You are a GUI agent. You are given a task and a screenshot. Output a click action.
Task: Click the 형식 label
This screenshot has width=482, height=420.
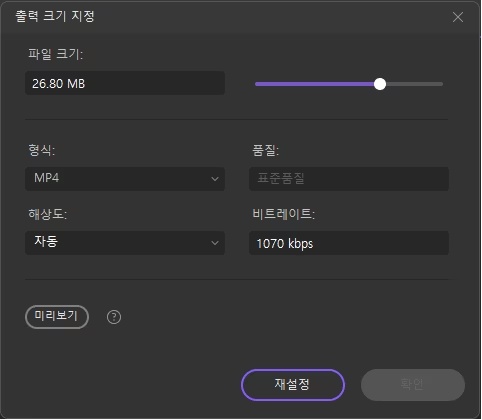[42, 150]
